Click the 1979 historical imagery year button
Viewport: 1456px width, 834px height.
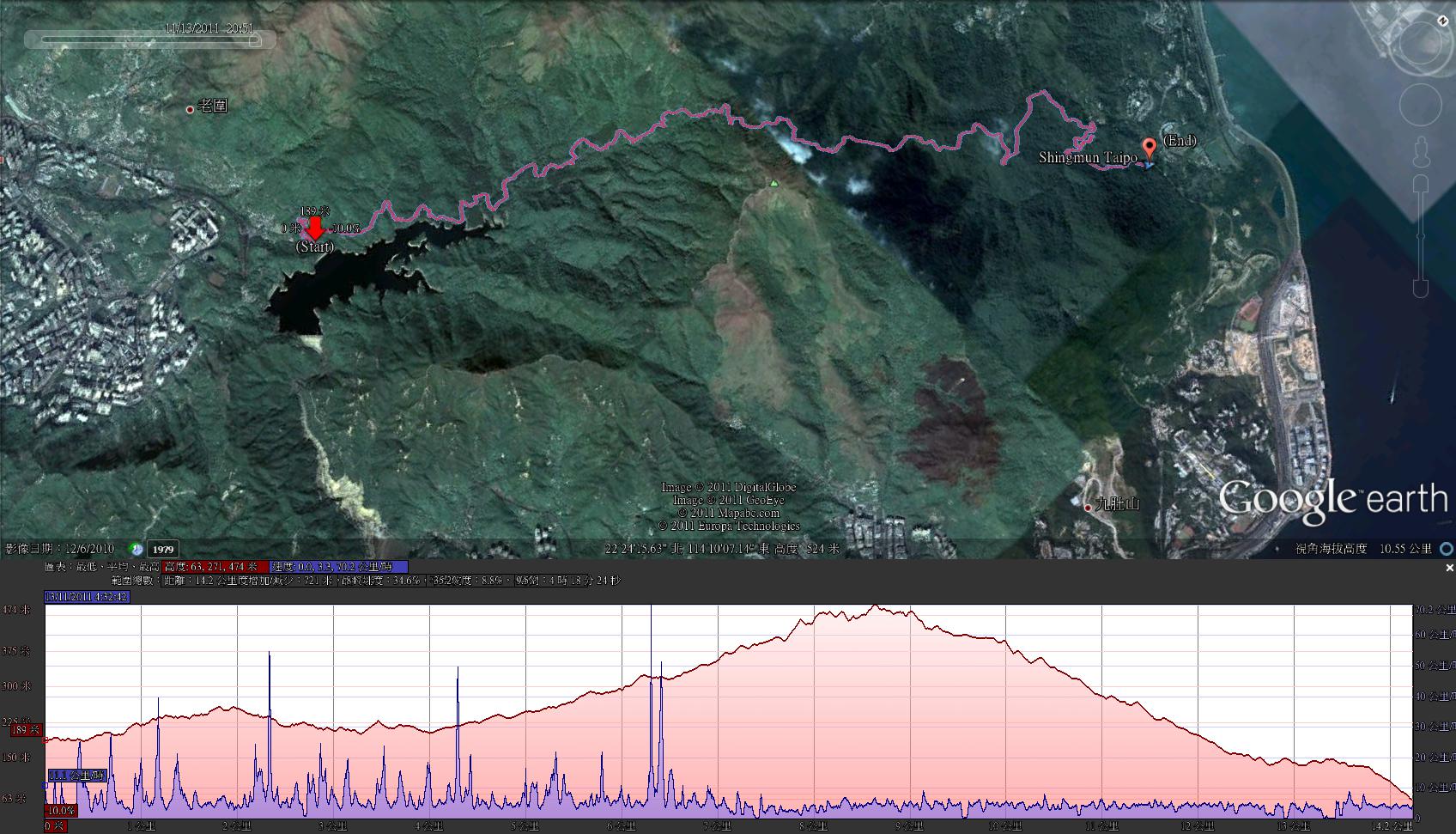(163, 550)
